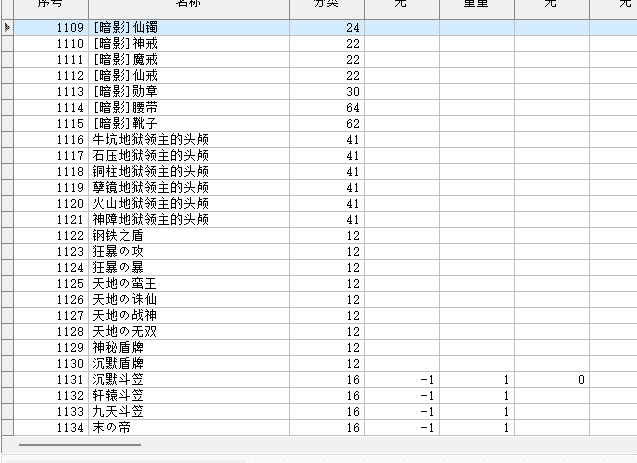The height and width of the screenshot is (463, 637).
Task: Select the name cell [暗影]神戒
Action: pos(189,43)
